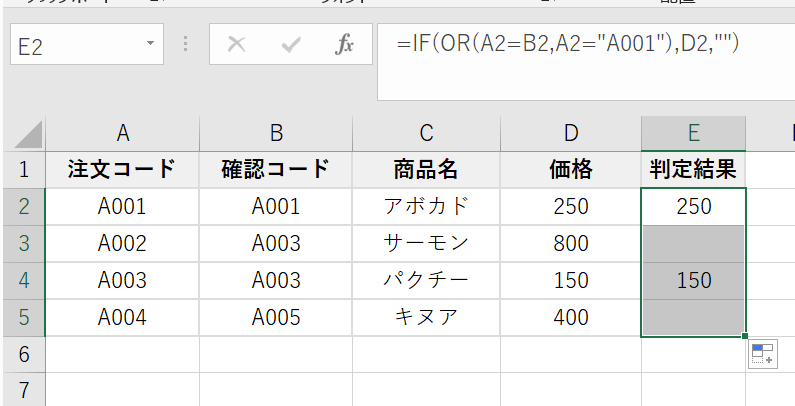
Task: Expand the Name Box dropdown arrow
Action: 150,45
